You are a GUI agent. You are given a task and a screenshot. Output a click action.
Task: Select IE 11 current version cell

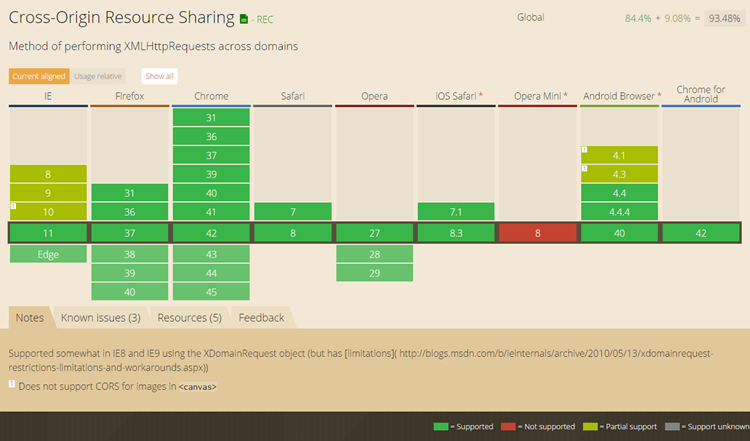tap(48, 233)
